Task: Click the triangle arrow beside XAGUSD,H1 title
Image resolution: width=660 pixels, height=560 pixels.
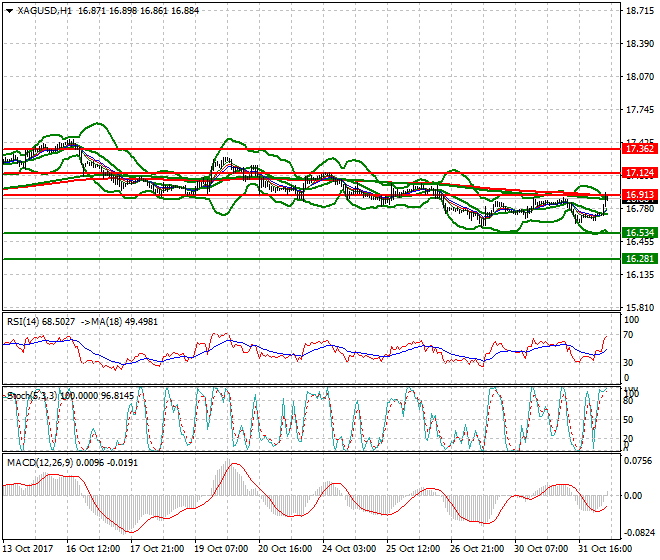Action: [x=9, y=11]
